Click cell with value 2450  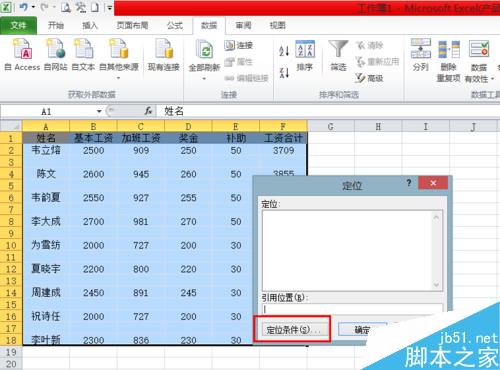93,293
